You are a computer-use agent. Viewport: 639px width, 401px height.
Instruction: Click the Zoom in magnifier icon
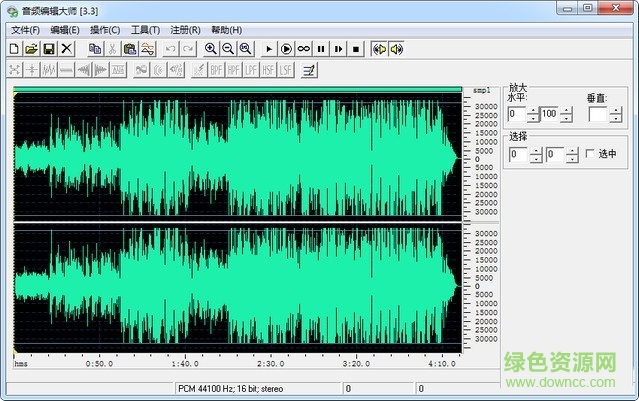coord(211,48)
